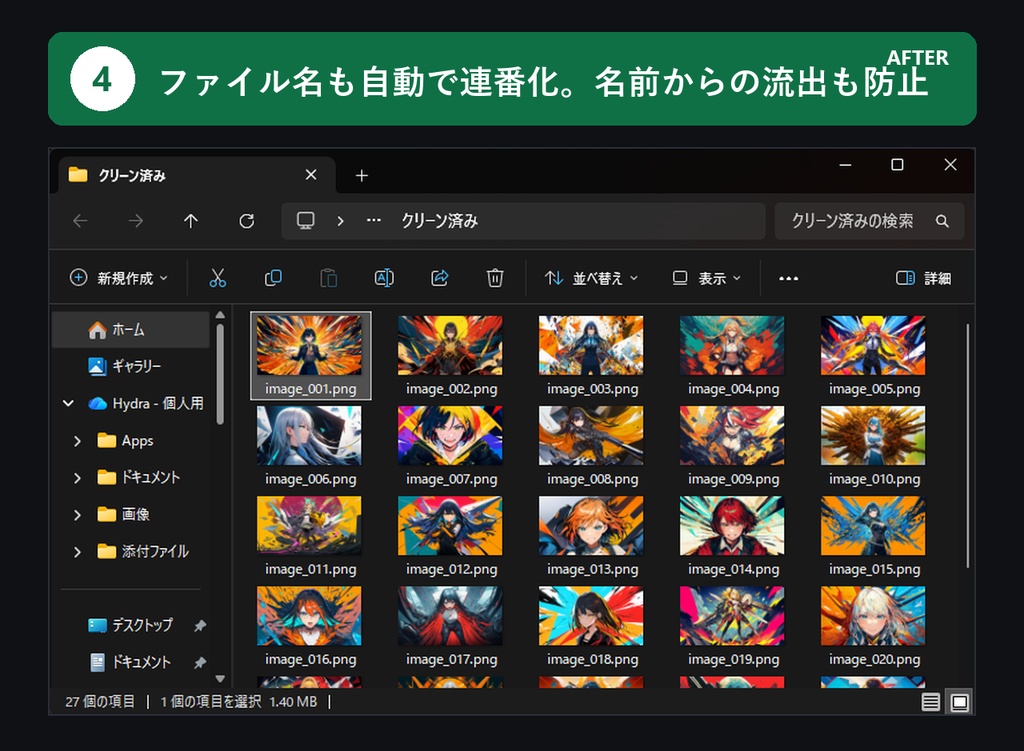Select the クリーン済み window tab
Screen dimensions: 1024x751
tap(197, 175)
